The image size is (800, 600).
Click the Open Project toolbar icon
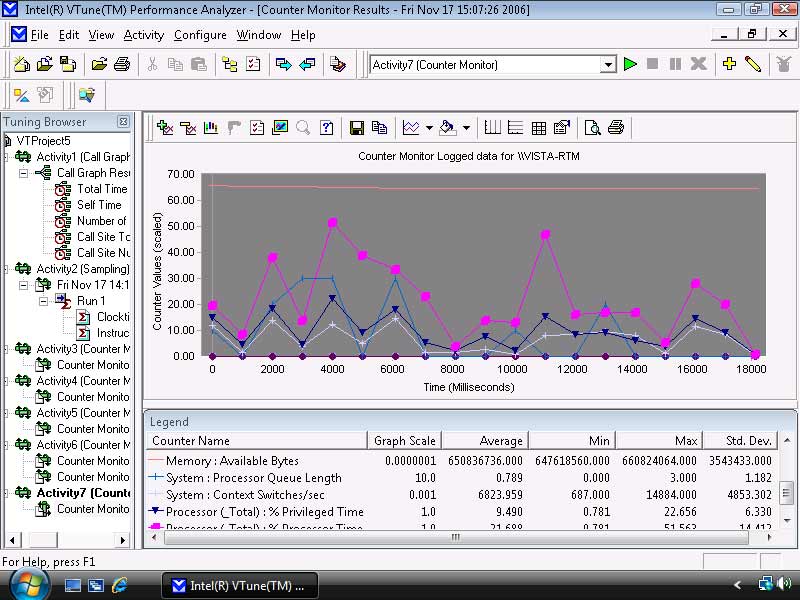coord(45,64)
